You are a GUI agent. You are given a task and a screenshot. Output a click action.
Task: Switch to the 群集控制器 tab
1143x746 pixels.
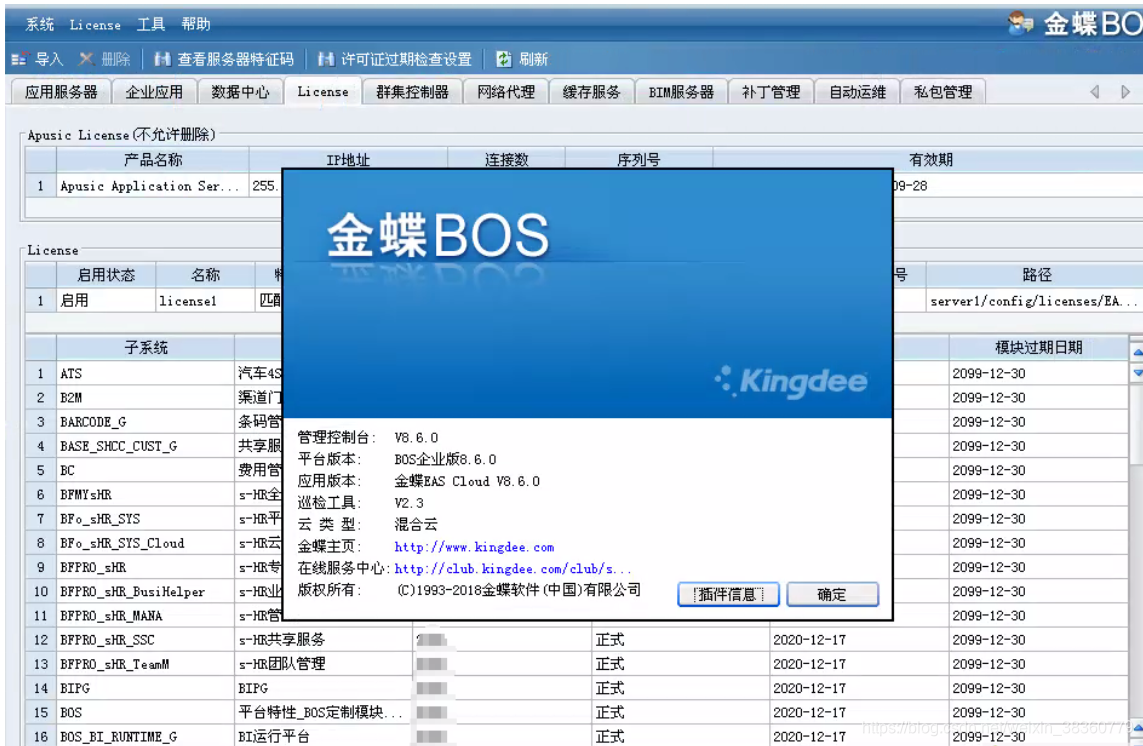(412, 92)
